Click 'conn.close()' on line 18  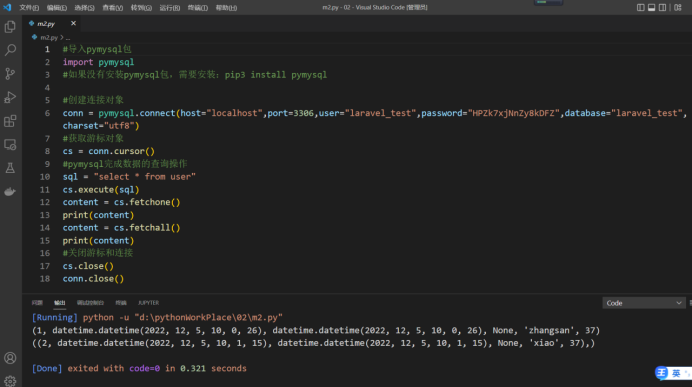(x=93, y=278)
